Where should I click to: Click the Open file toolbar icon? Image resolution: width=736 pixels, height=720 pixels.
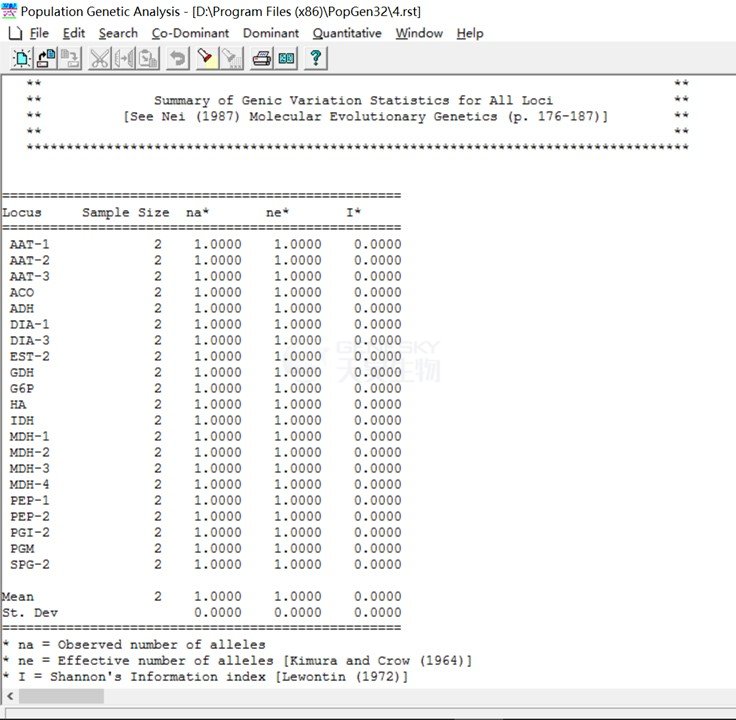tap(46, 59)
